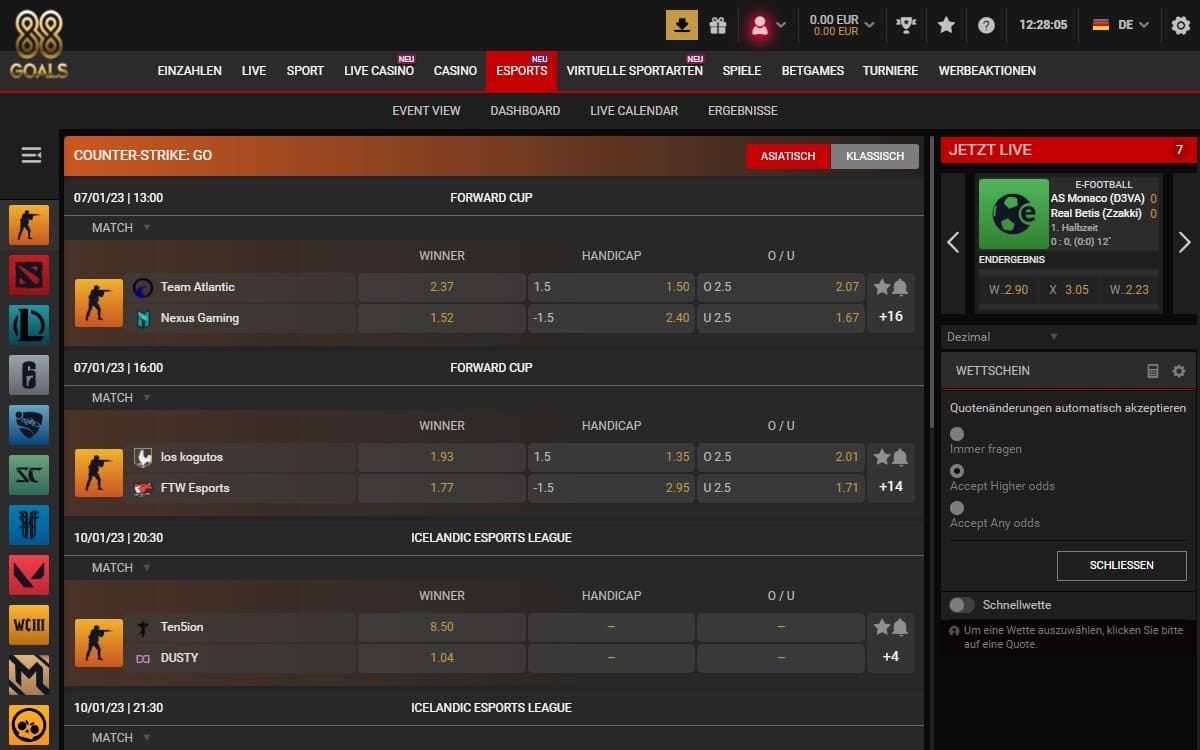The width and height of the screenshot is (1200, 750).
Task: Open the E-Football live match thumbnail
Action: pyautogui.click(x=1013, y=214)
